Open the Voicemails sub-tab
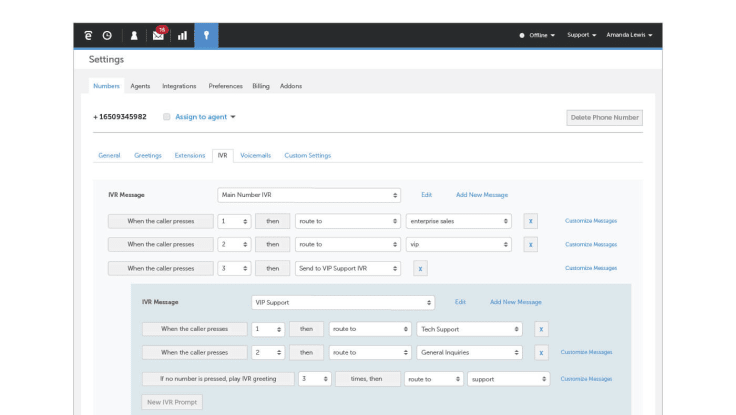Image resolution: width=736 pixels, height=415 pixels. click(x=256, y=155)
